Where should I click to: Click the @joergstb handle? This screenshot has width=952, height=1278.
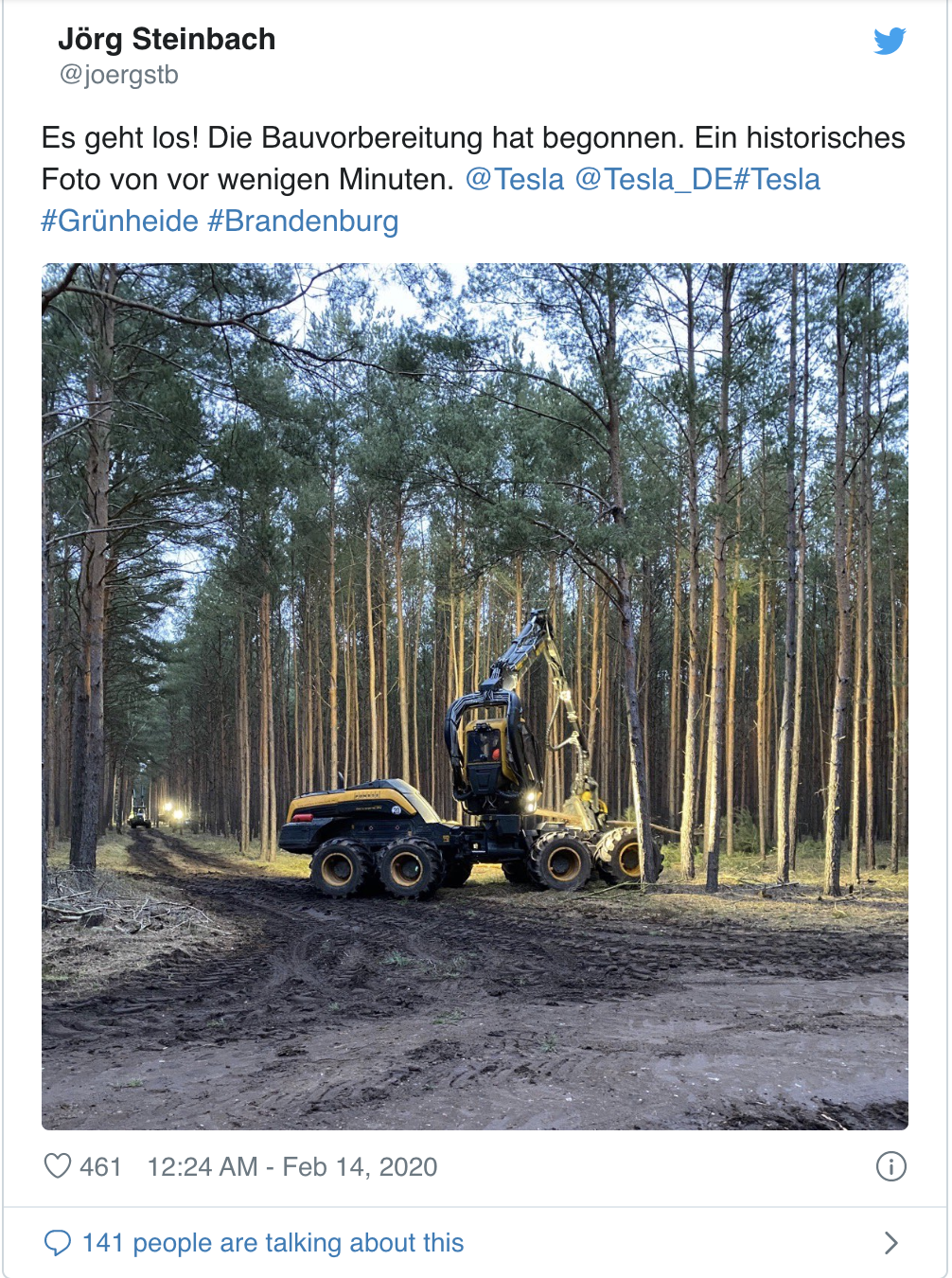[x=118, y=75]
